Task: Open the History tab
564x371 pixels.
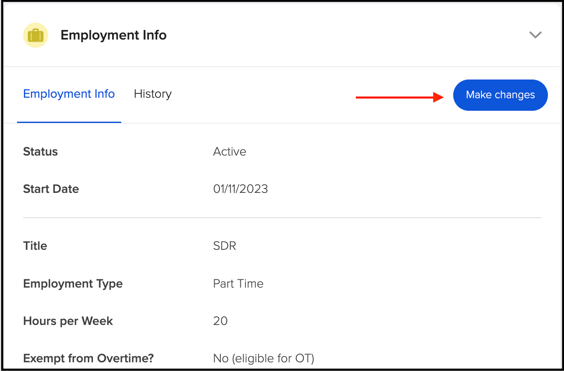Action: coord(153,94)
